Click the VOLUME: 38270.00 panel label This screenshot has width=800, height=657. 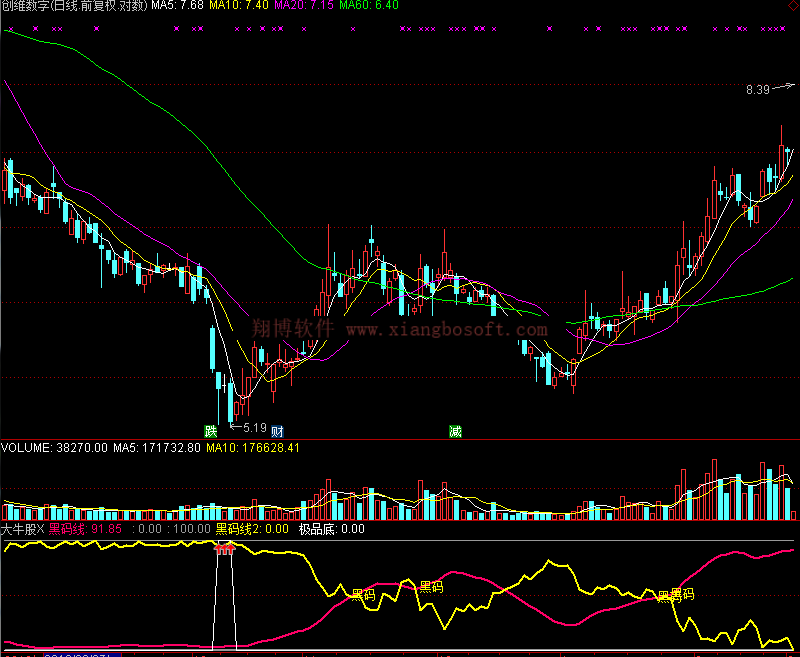pos(54,447)
